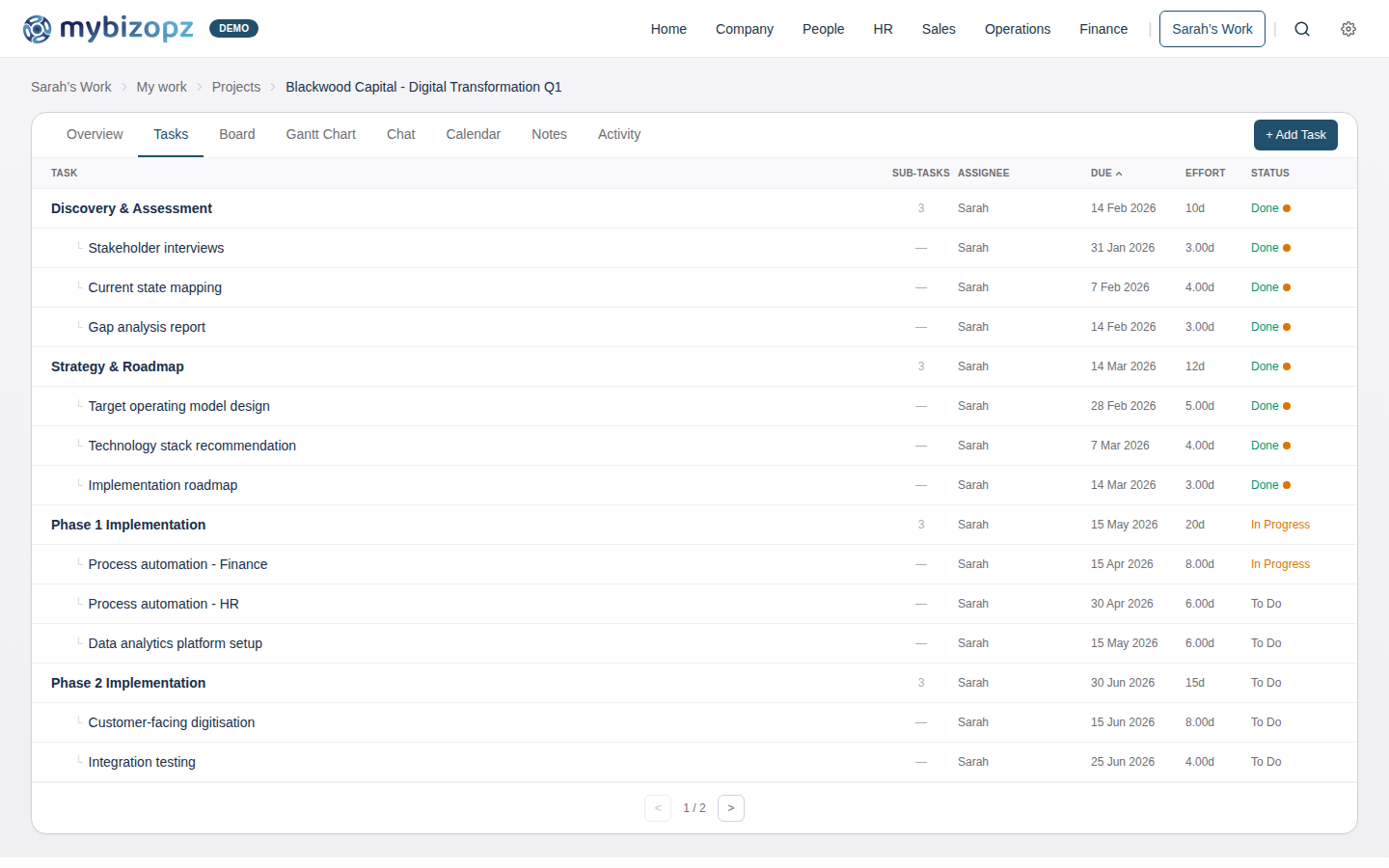Viewport: 1389px width, 868px height.
Task: Toggle DUE column sort direction
Action: tap(1107, 173)
